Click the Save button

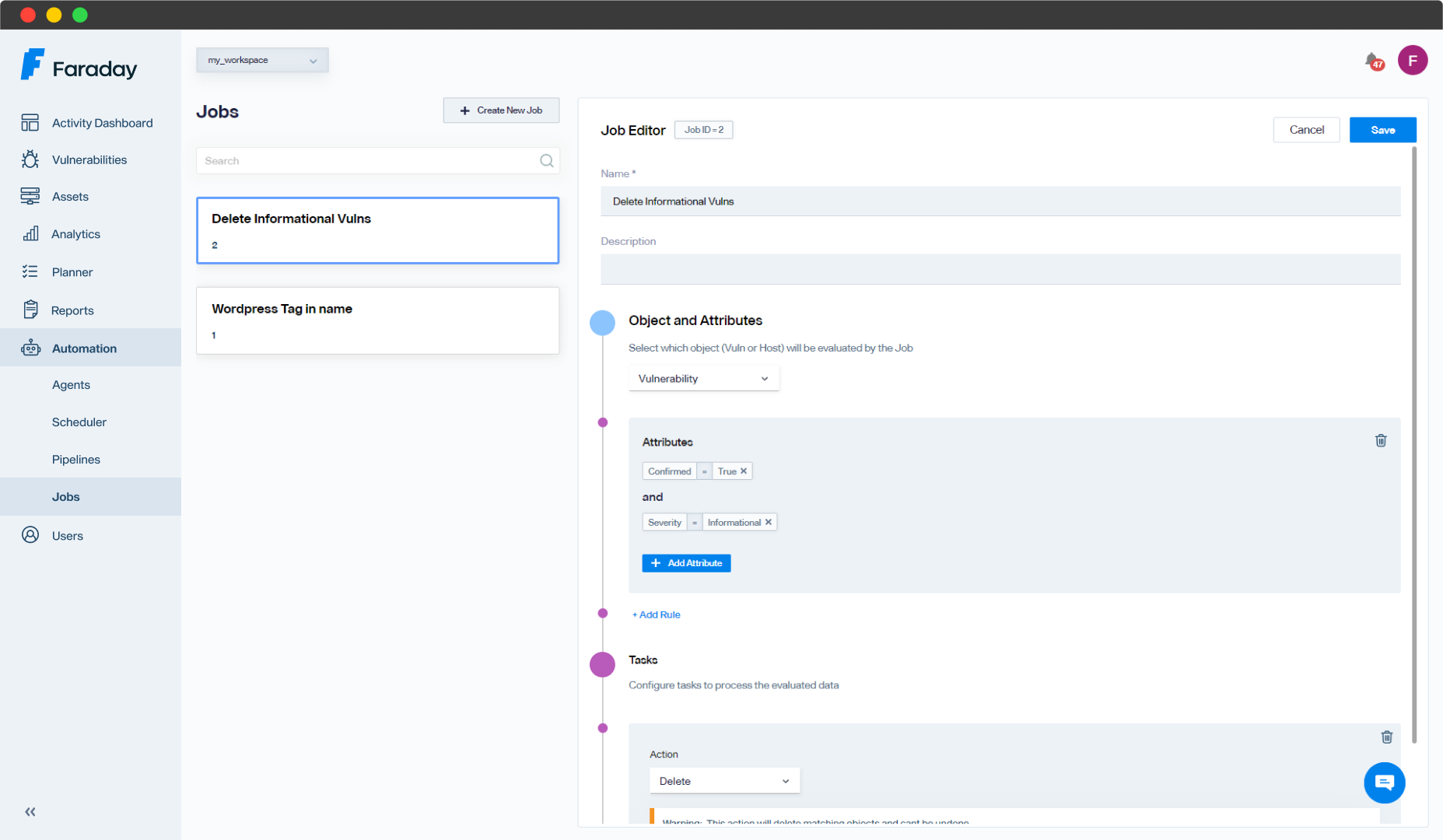(1382, 130)
